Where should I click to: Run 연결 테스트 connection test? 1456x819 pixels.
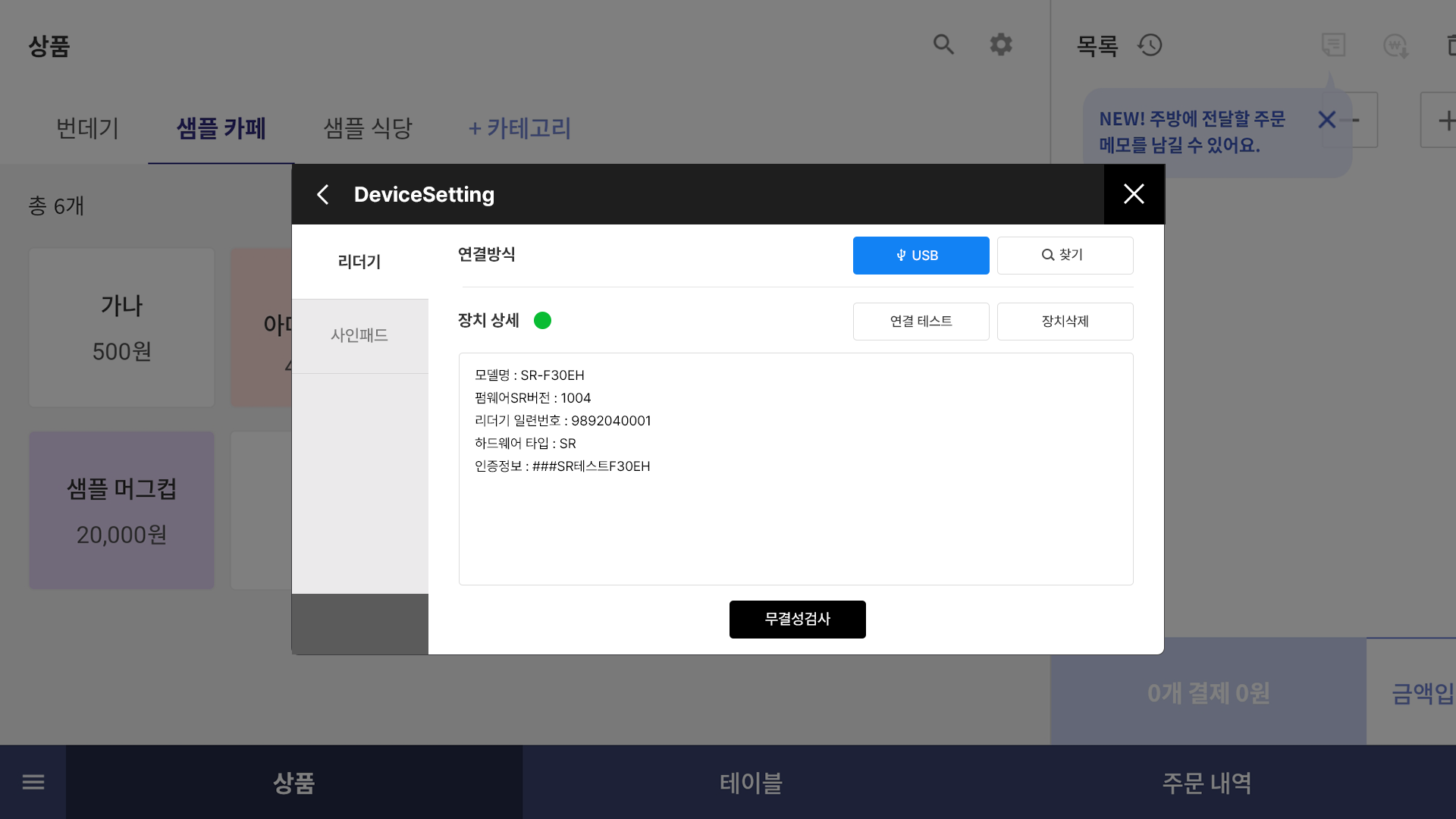coord(921,322)
